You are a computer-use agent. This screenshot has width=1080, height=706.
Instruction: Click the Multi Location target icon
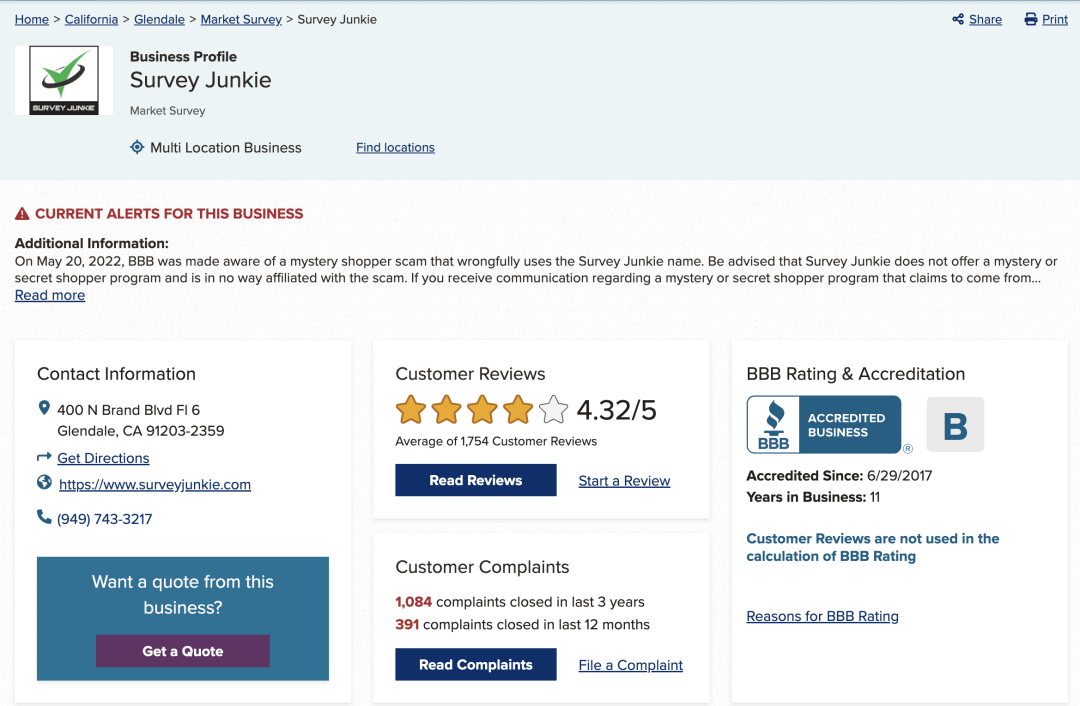(x=137, y=147)
